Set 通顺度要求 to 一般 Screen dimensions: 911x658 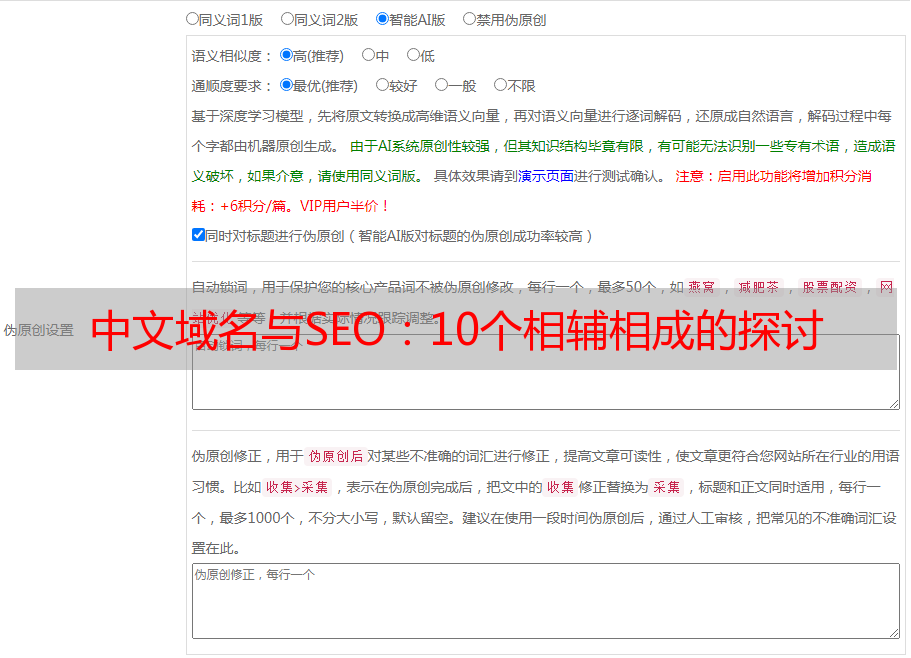click(x=442, y=85)
